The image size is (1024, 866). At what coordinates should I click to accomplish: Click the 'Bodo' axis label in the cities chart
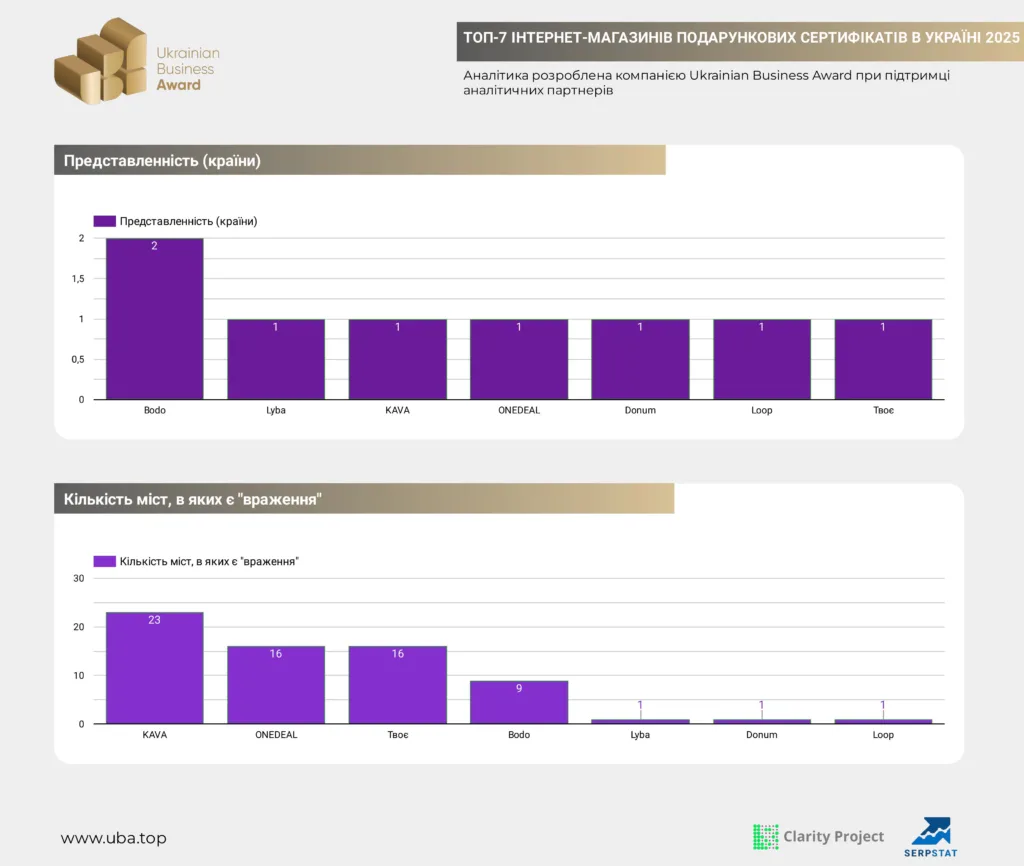[x=519, y=735]
